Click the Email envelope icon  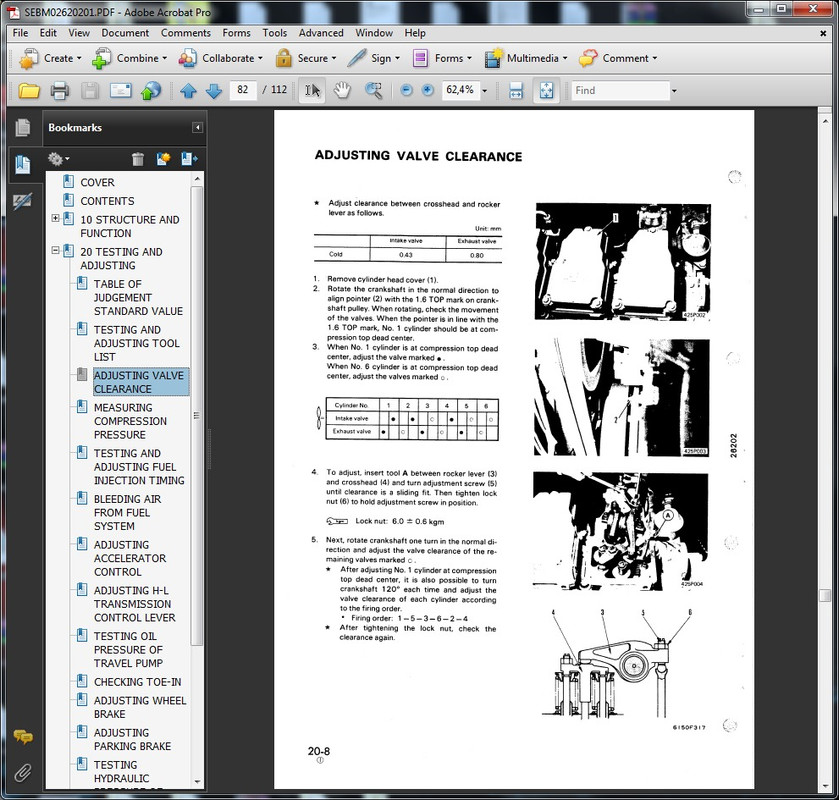coord(120,90)
